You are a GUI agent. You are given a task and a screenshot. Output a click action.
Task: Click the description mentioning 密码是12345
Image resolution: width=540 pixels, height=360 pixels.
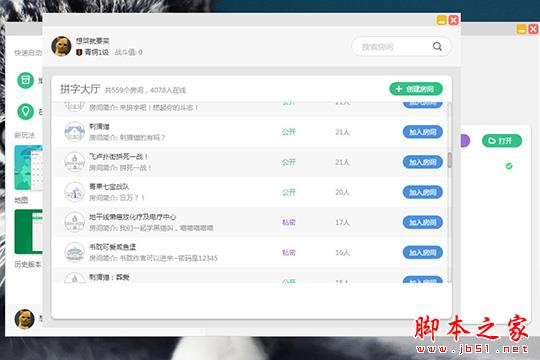[153, 258]
